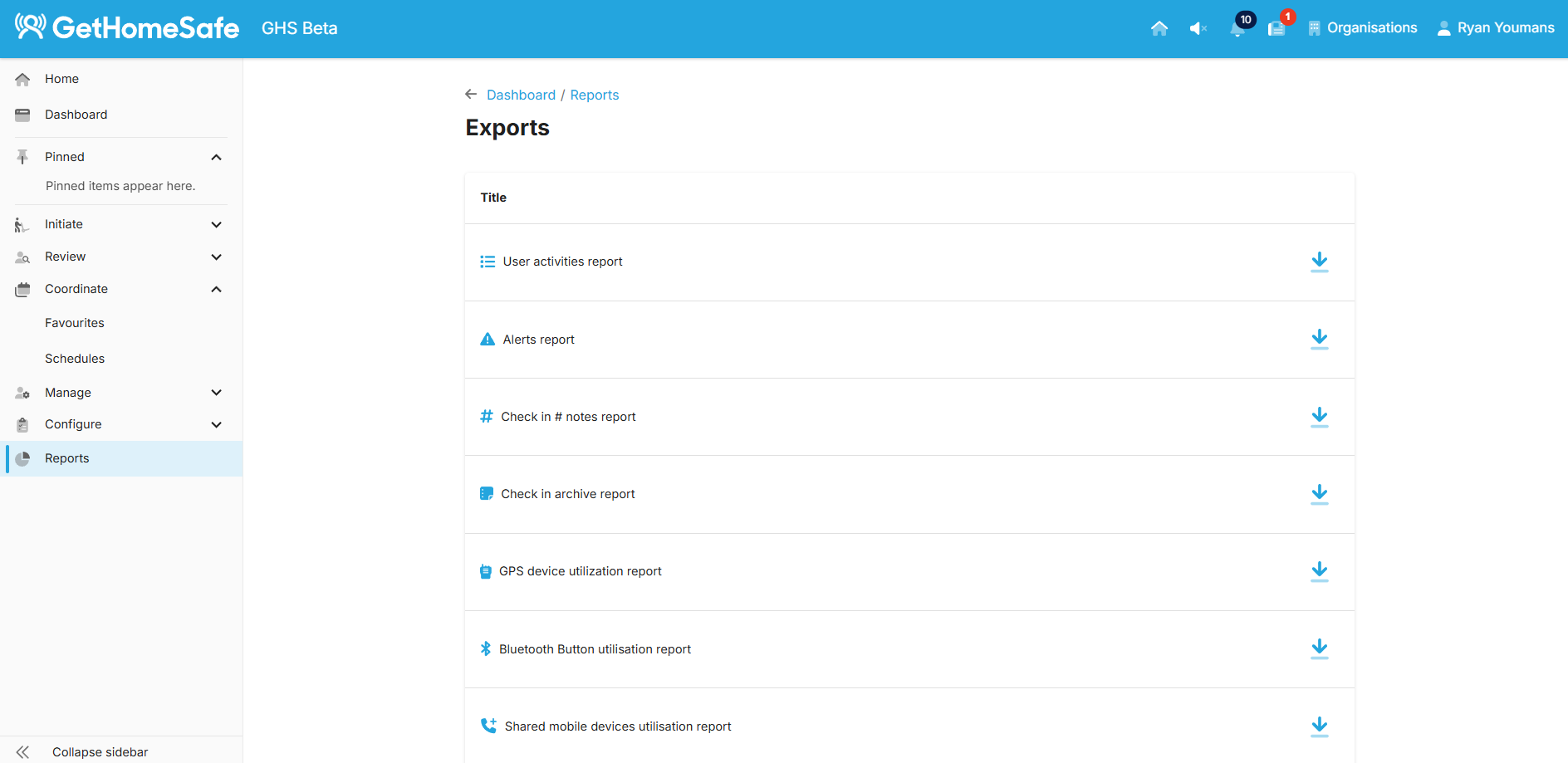Select Shared mobile devices utilisation report title
Viewport: 1568px width, 763px height.
point(618,726)
